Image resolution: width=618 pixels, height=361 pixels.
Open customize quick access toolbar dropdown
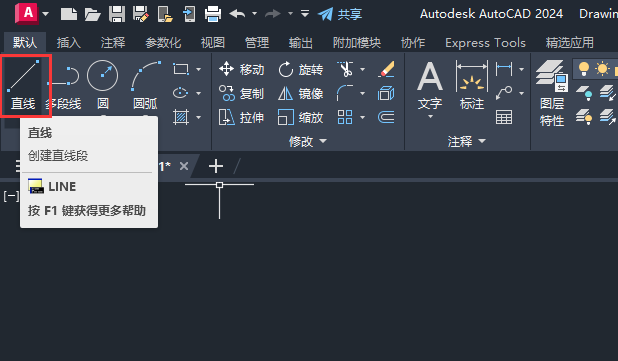click(x=305, y=14)
